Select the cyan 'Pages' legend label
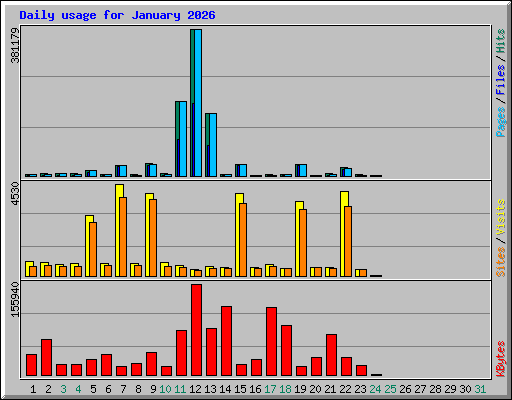The width and height of the screenshot is (512, 400). (x=501, y=122)
